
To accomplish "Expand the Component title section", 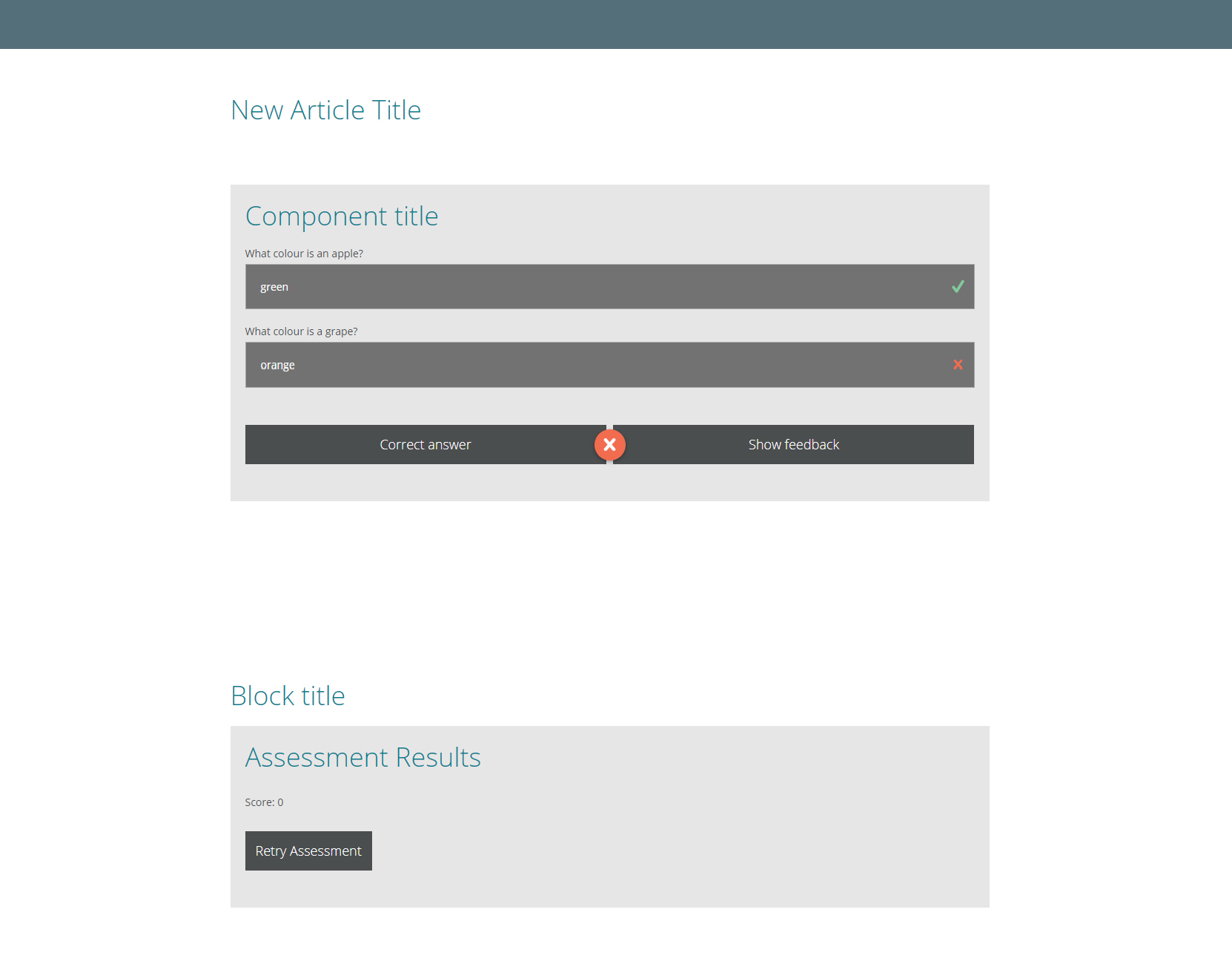I will coord(342,216).
